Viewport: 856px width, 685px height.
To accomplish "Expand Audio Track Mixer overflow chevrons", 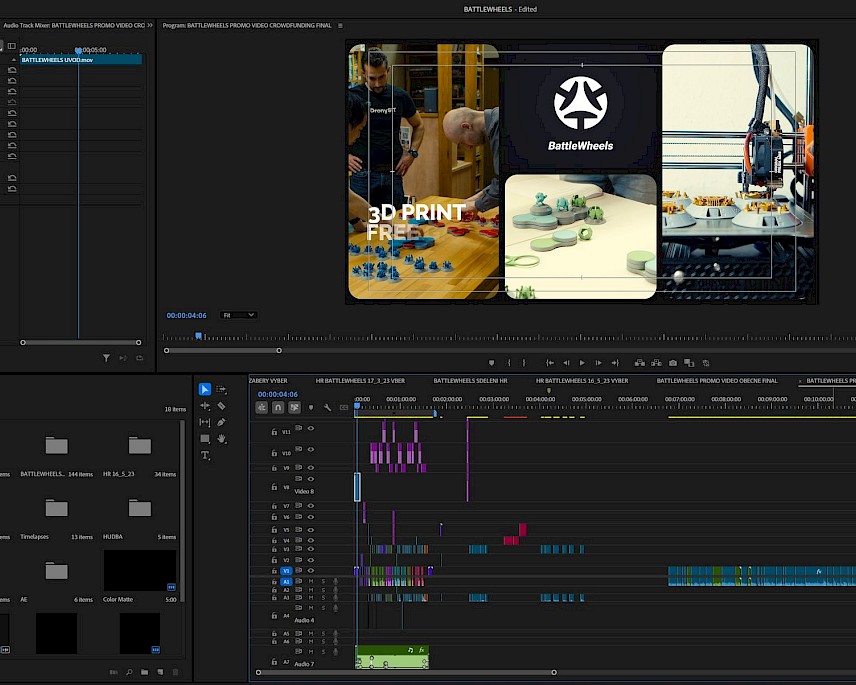I will coord(150,25).
